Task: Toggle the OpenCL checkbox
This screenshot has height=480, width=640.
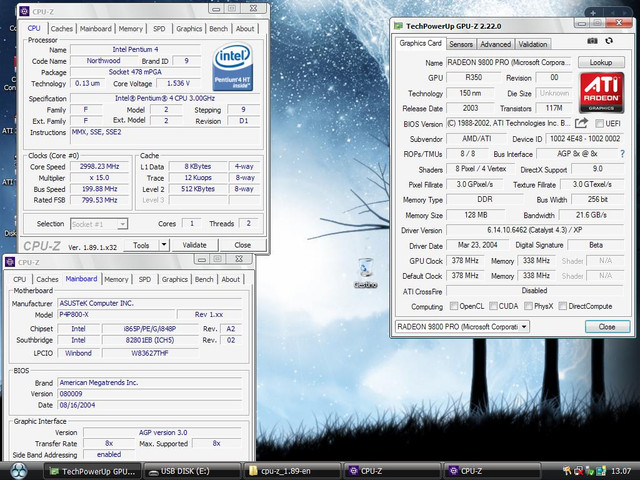Action: point(453,306)
